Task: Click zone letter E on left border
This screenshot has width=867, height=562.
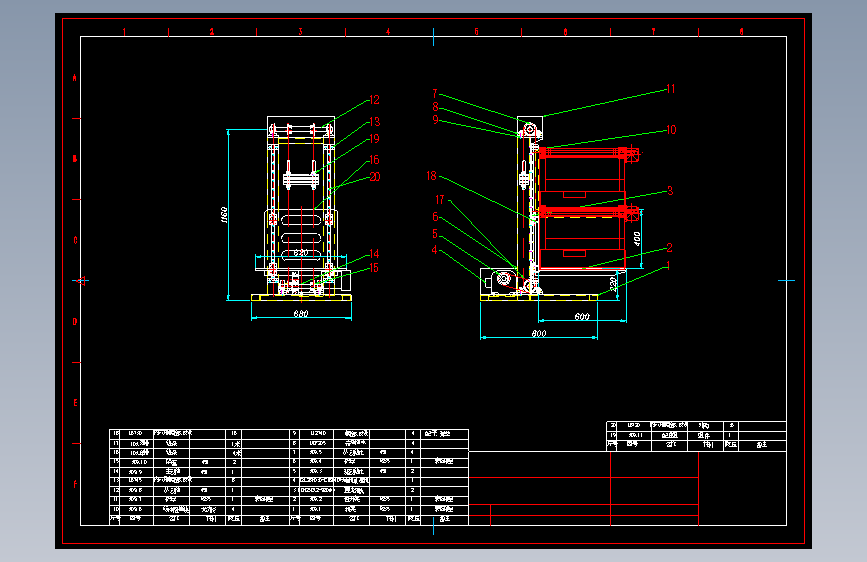Action: point(75,403)
